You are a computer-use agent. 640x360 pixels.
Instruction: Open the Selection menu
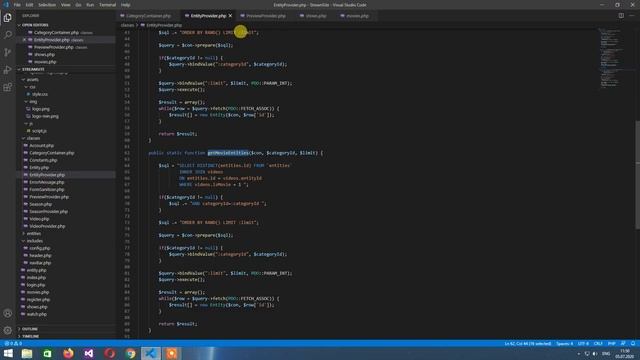click(47, 5)
